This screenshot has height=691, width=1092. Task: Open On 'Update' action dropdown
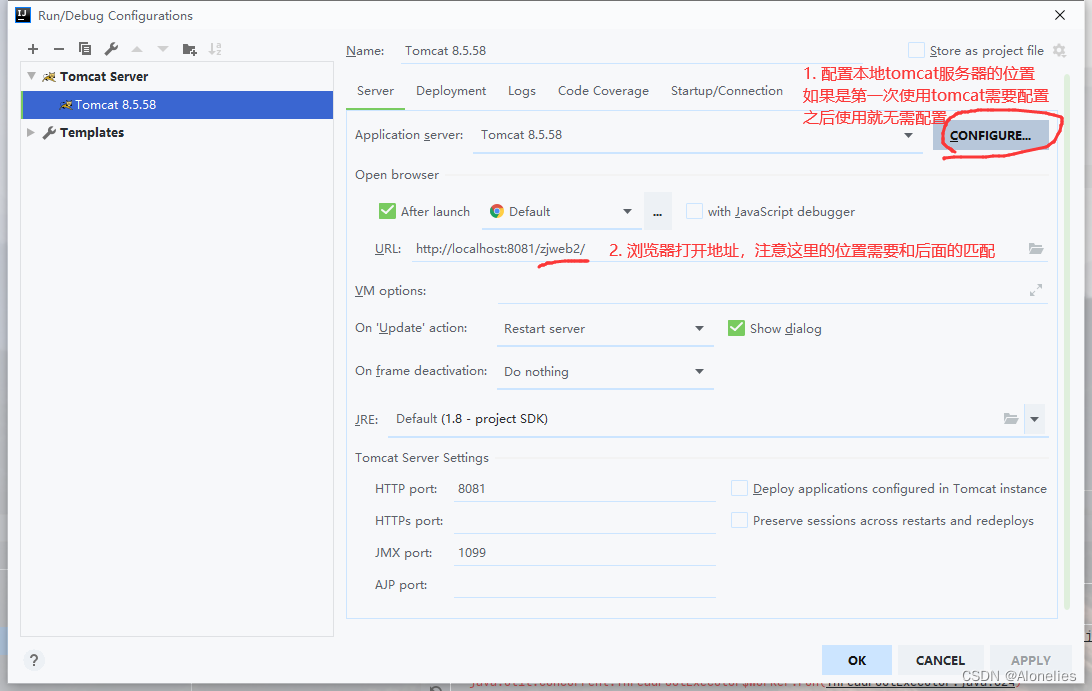[x=699, y=329]
